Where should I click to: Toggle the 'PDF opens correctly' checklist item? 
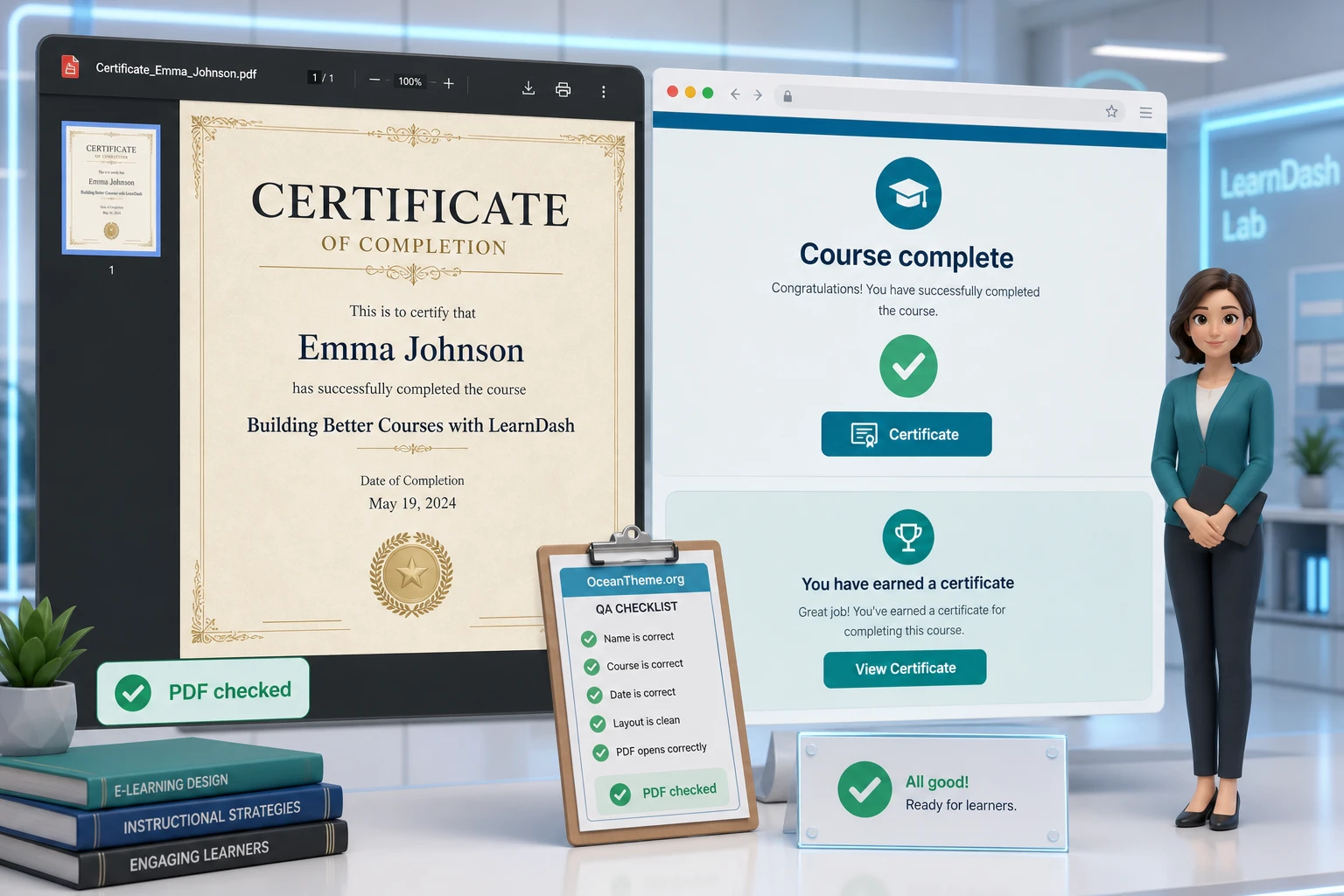[x=650, y=751]
